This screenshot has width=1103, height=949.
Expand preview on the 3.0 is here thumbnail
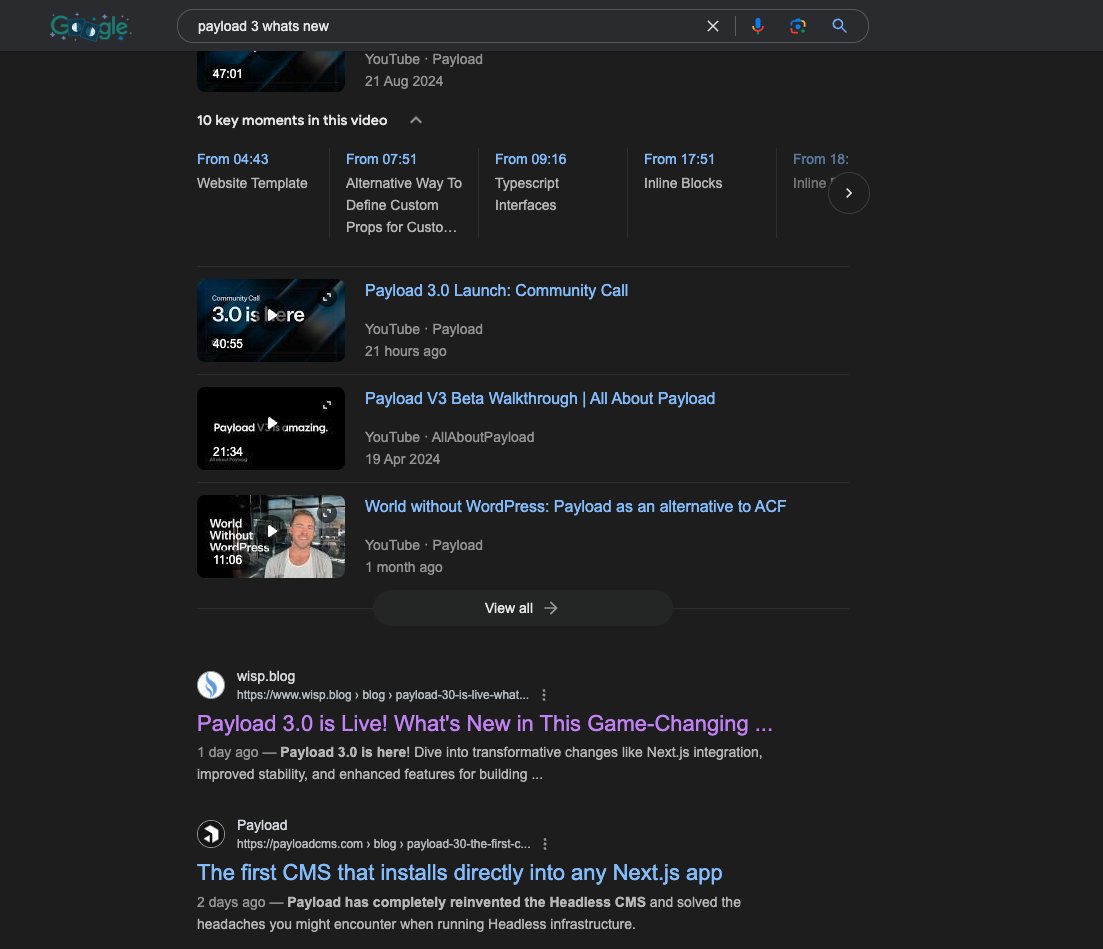[x=327, y=297]
